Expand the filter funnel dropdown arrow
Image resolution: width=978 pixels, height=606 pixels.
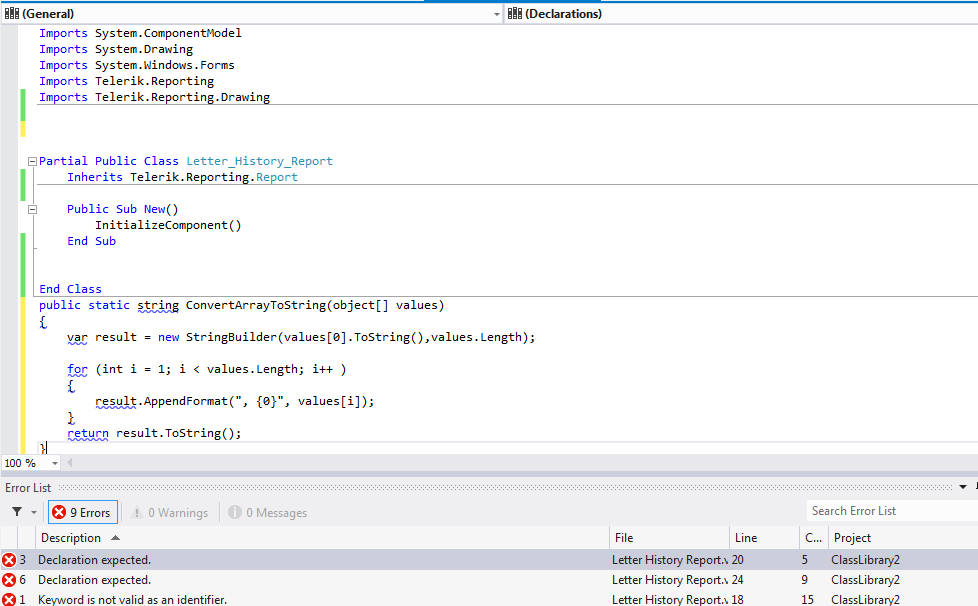pos(34,512)
